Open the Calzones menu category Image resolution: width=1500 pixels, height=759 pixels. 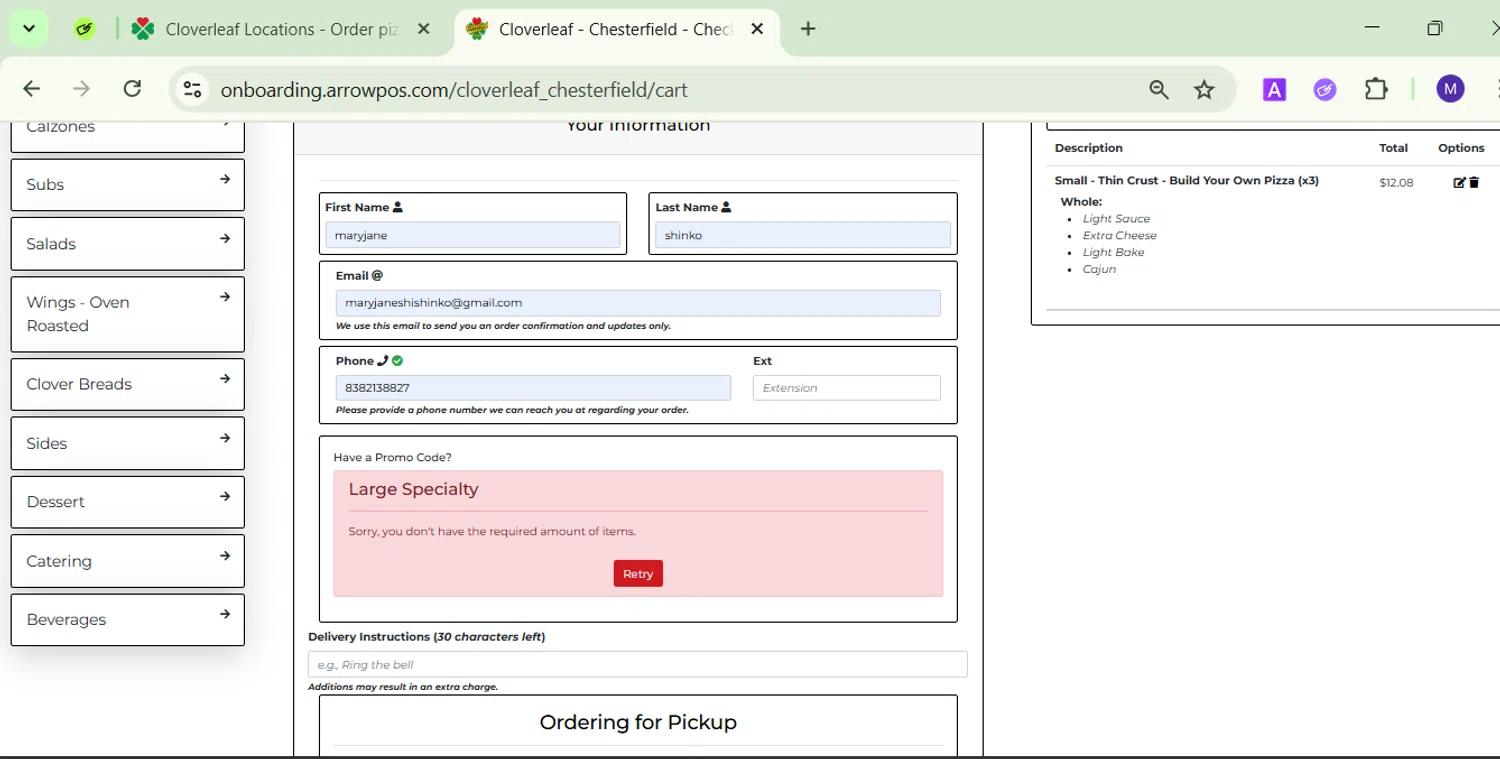[x=128, y=136]
